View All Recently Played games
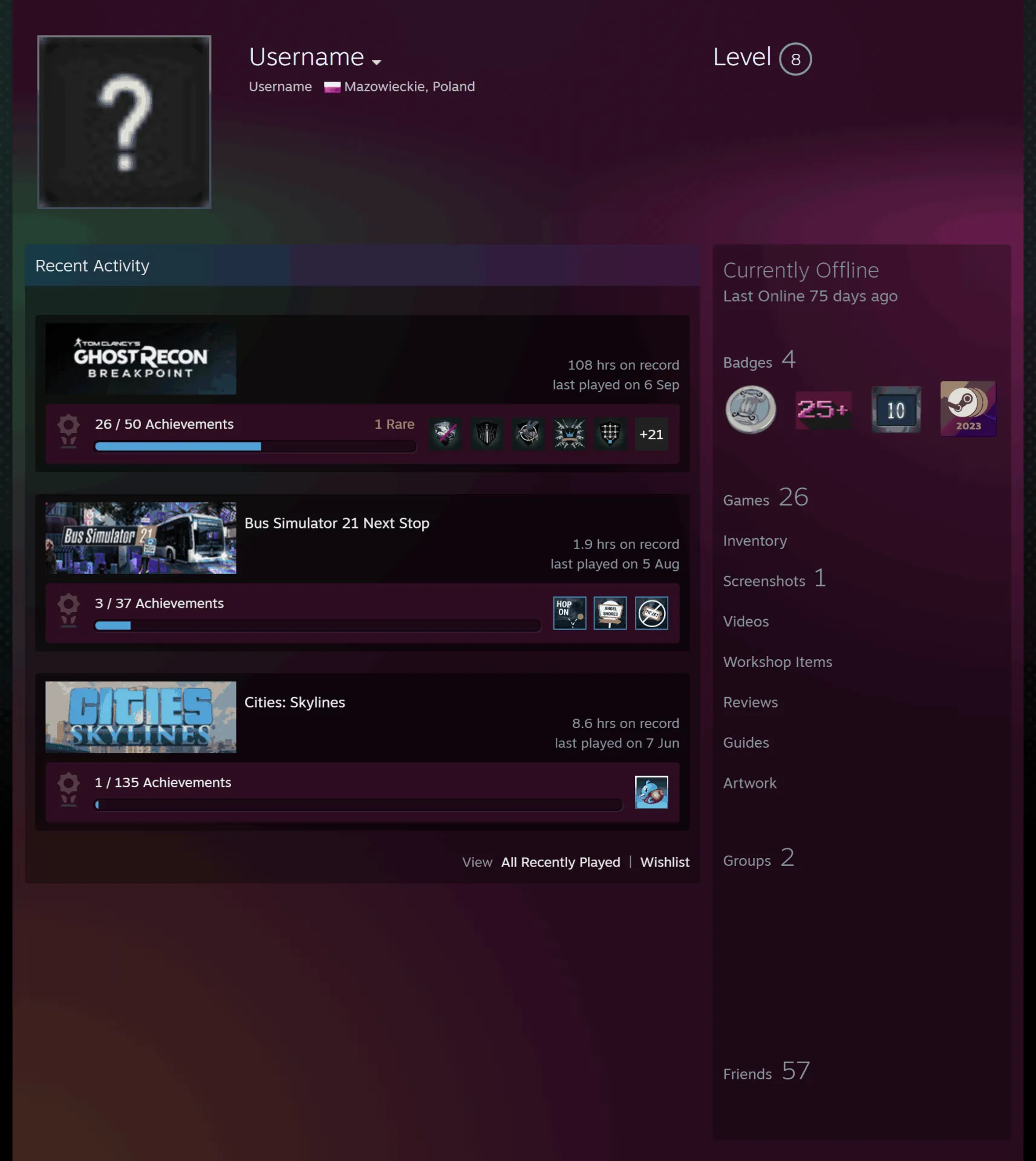Viewport: 1036px width, 1161px height. (x=561, y=862)
